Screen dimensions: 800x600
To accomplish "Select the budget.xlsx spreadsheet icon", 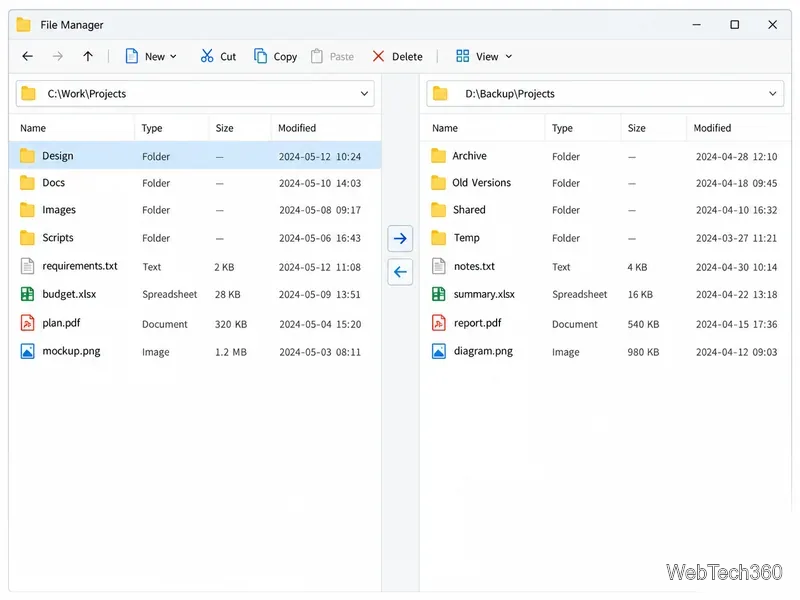I will tap(27, 294).
